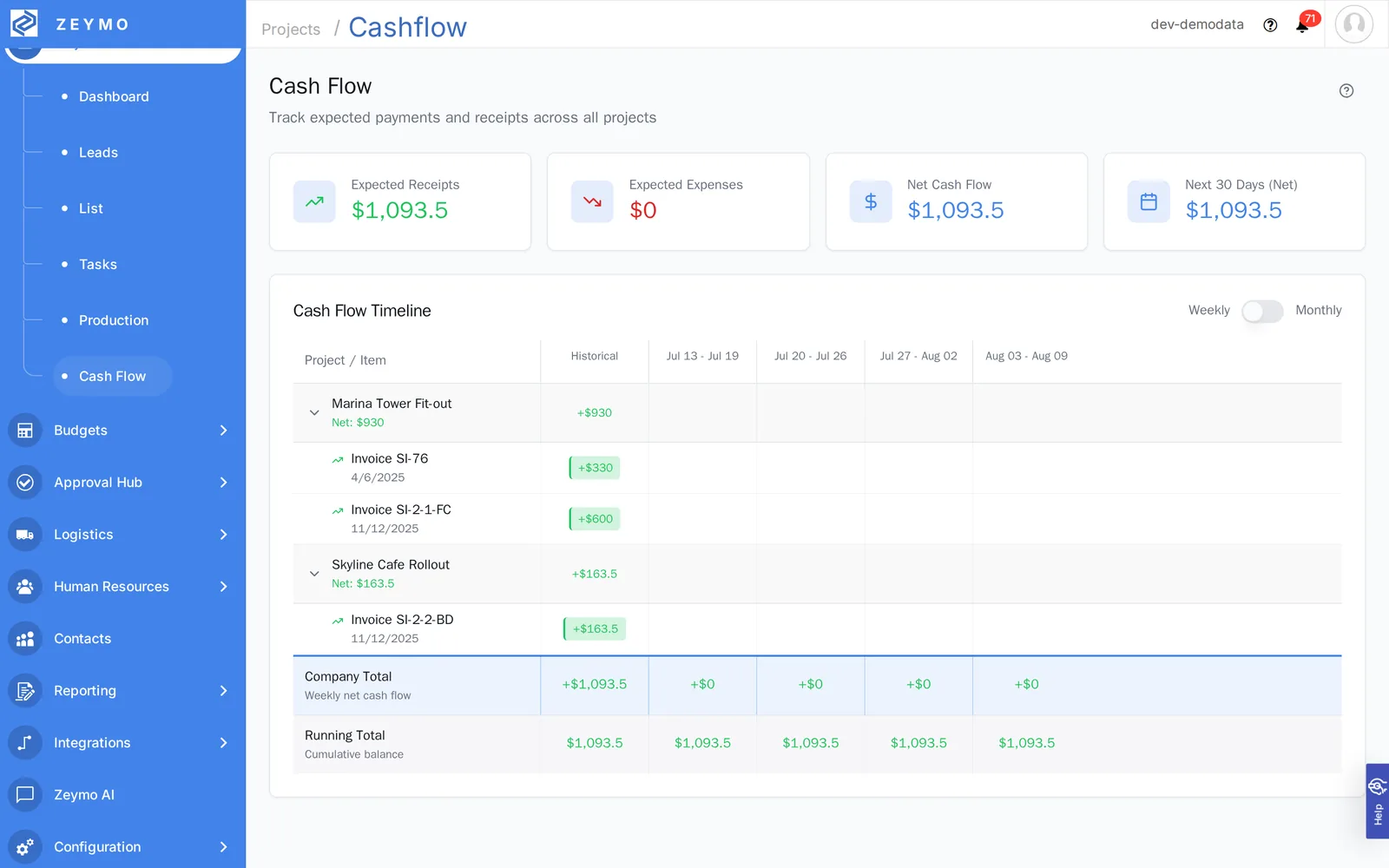Screen dimensions: 1389x868
Task: Expand the Integrations menu chevron
Action: click(223, 743)
